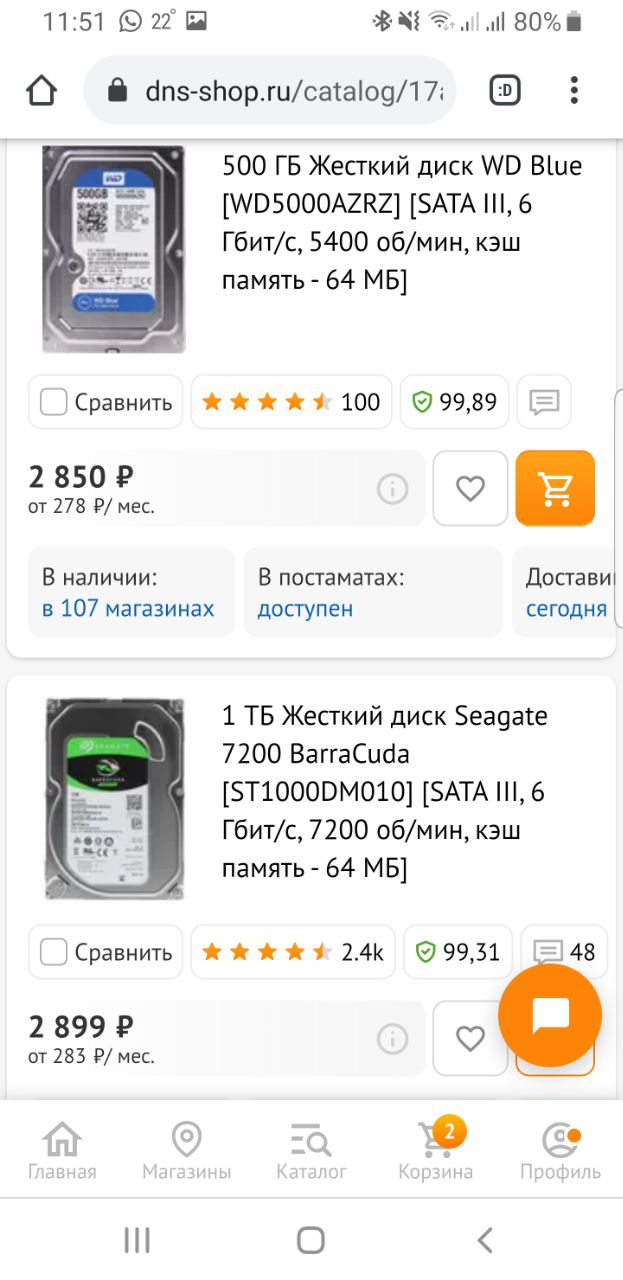
Task: Open WD Blue WD5000AZRZ product title
Action: 403,223
